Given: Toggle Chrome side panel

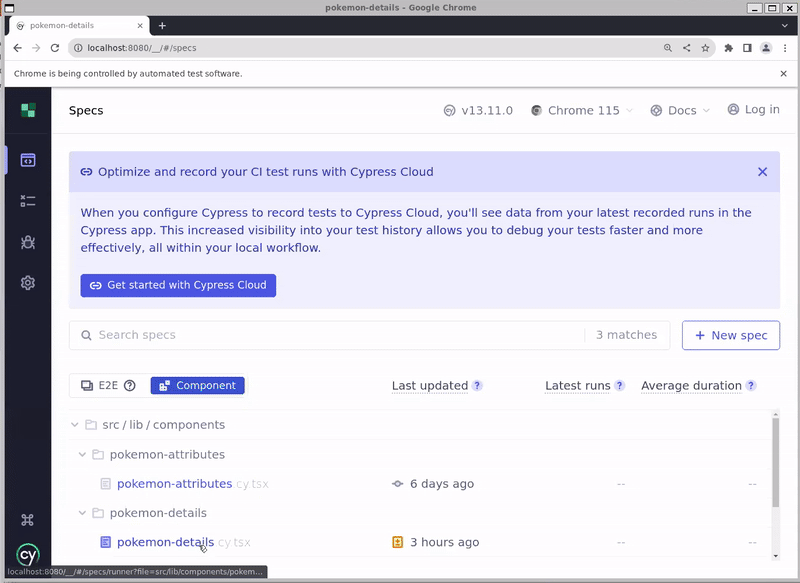Looking at the screenshot, I should (747, 48).
